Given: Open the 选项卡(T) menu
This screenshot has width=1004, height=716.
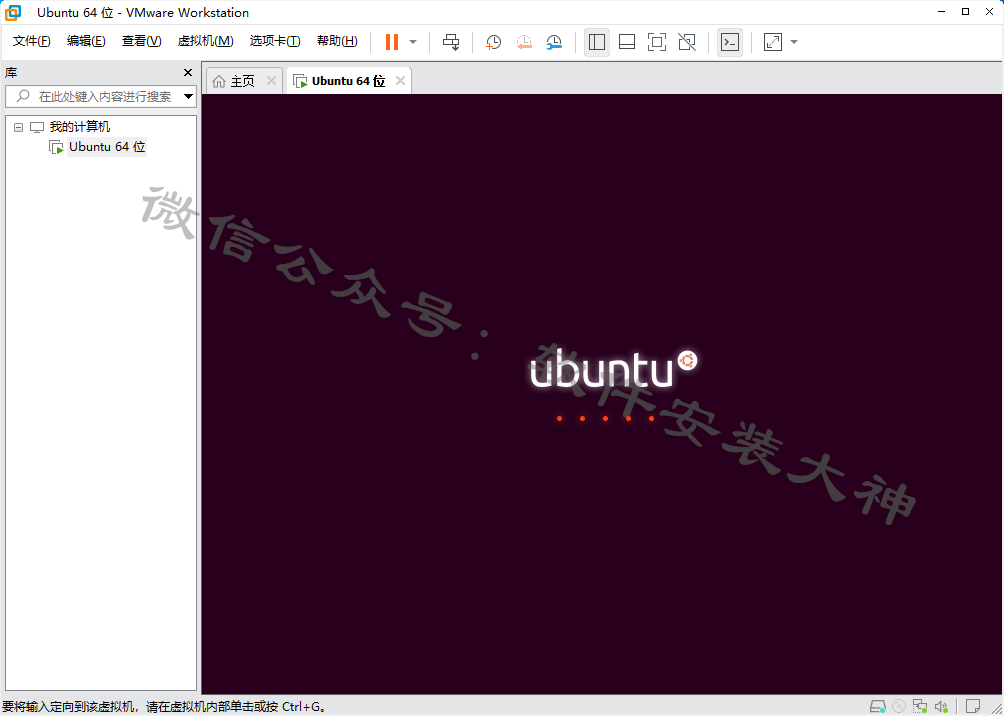Looking at the screenshot, I should (x=275, y=41).
